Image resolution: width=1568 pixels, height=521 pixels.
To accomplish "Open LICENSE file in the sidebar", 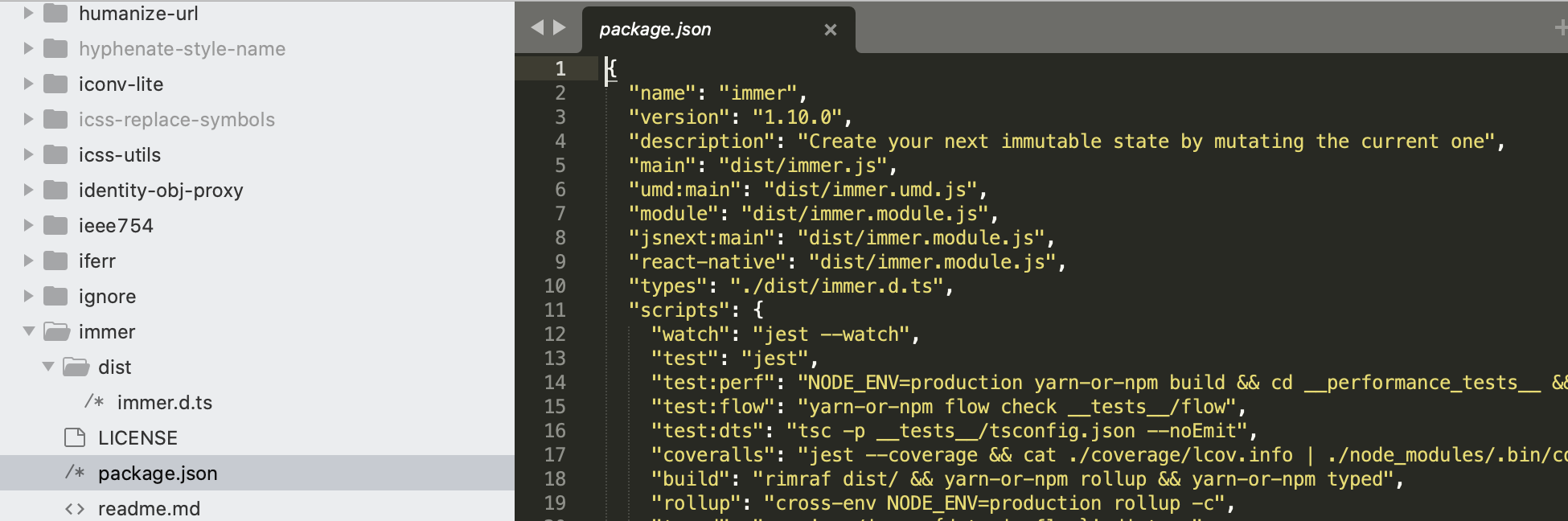I will tap(138, 437).
